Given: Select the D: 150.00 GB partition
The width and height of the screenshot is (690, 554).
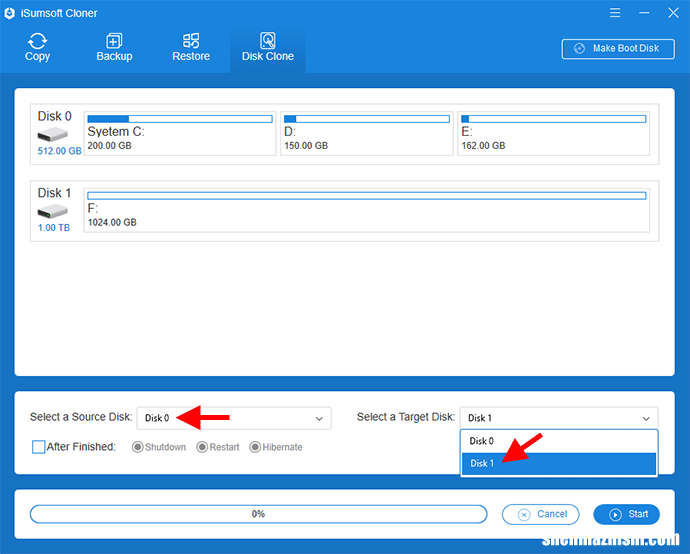Looking at the screenshot, I should 367,133.
